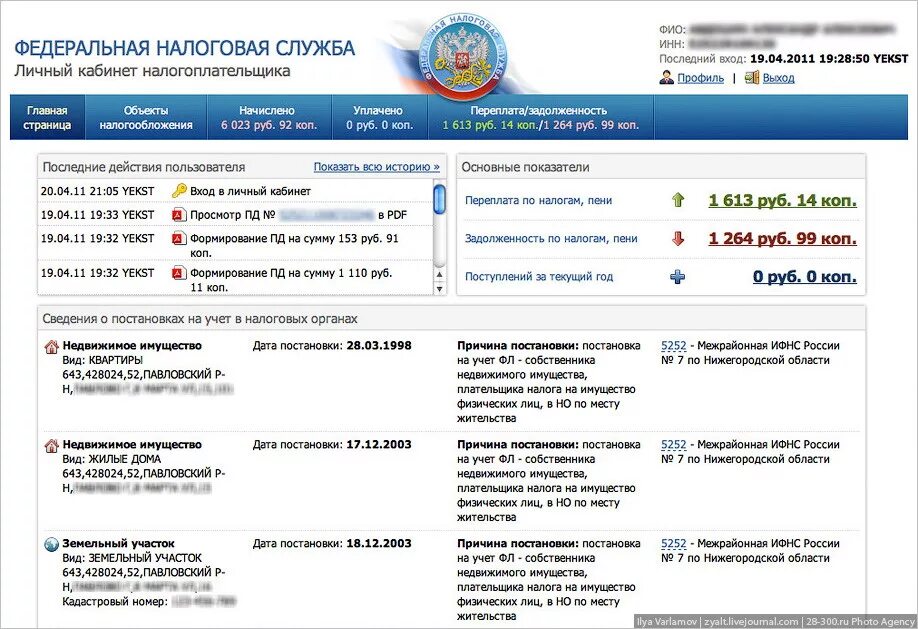Click green up arrow for Переплата по налогам
The width and height of the screenshot is (918, 629).
(x=678, y=200)
